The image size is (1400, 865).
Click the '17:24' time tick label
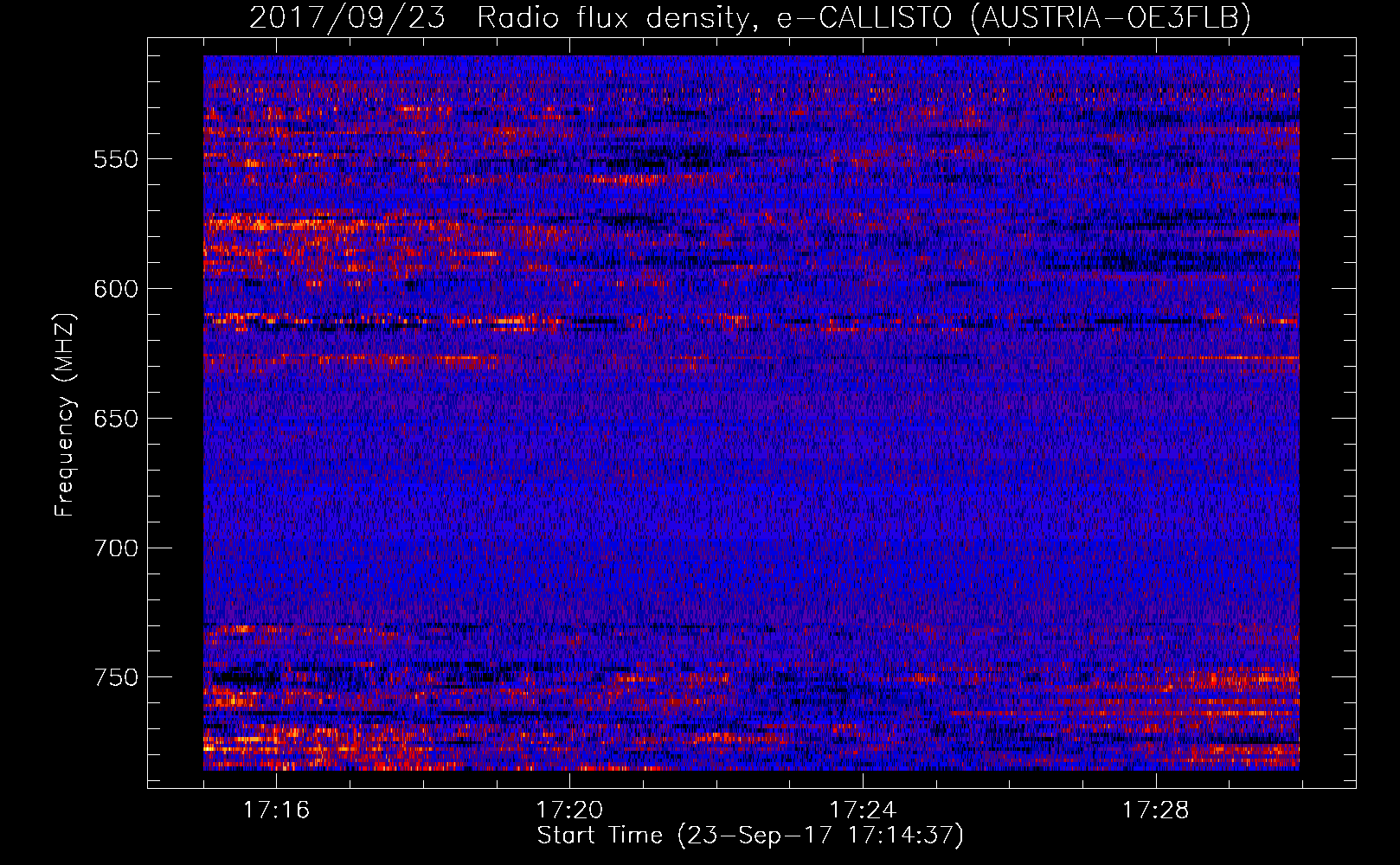click(863, 811)
